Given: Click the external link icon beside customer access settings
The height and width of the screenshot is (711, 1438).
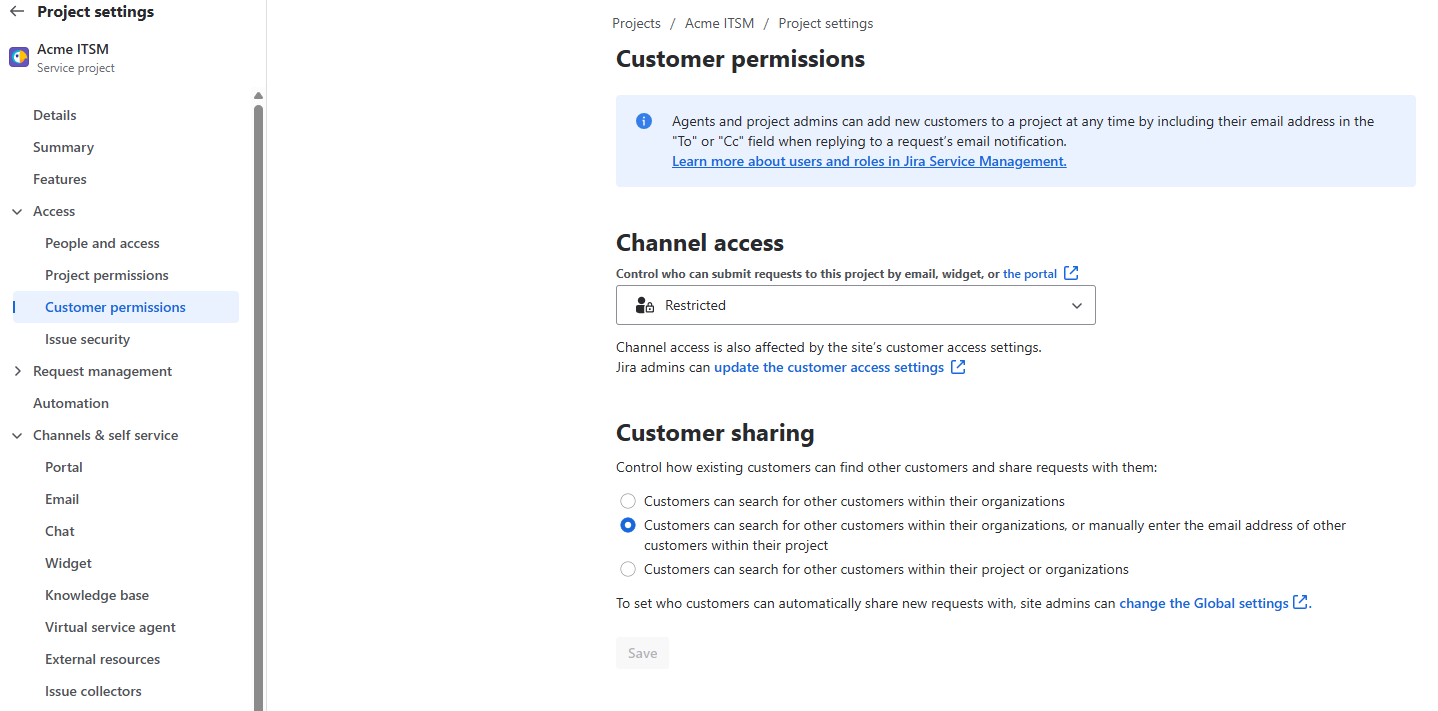Looking at the screenshot, I should coord(958,366).
